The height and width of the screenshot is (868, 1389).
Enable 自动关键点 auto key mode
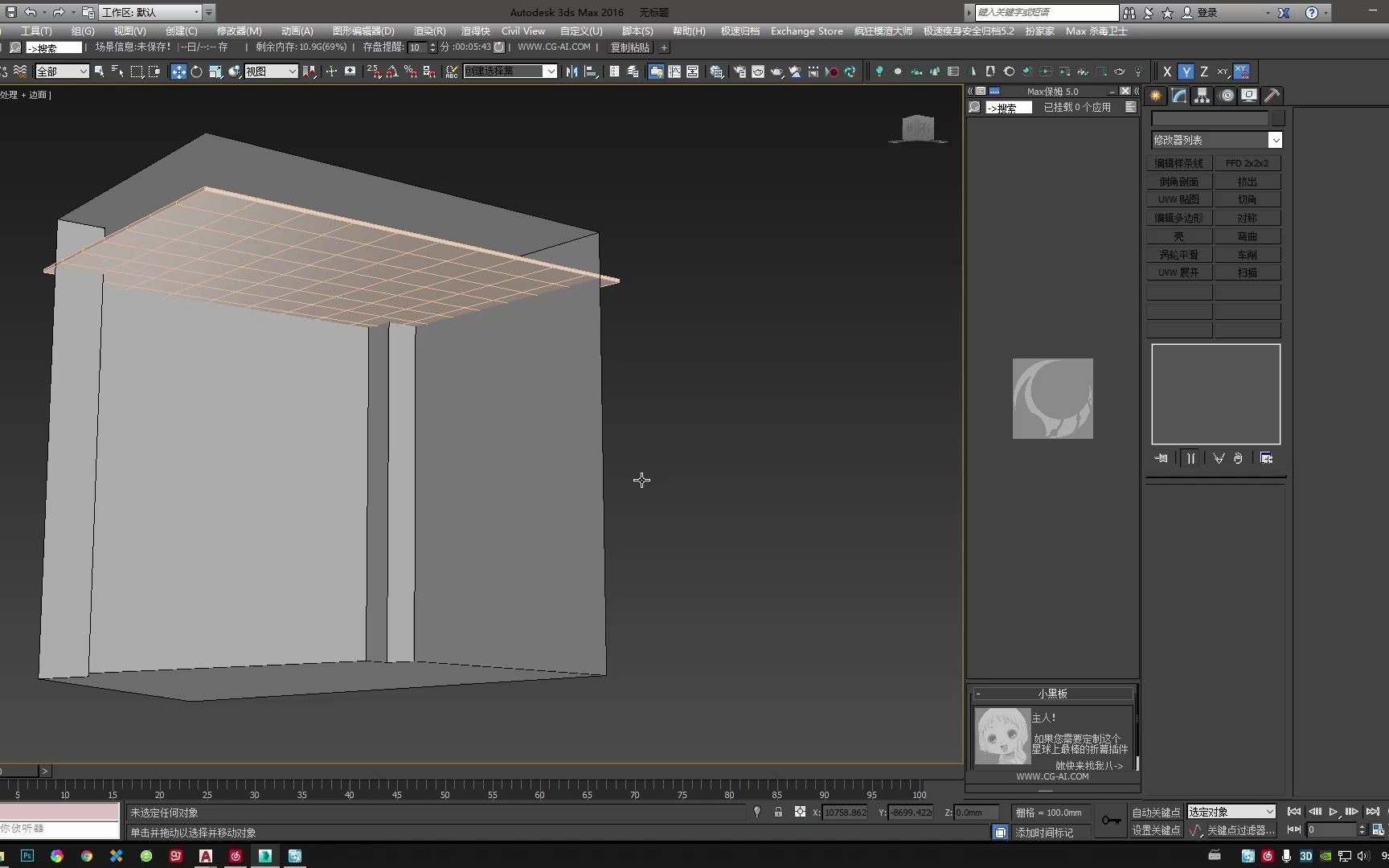[x=1157, y=812]
